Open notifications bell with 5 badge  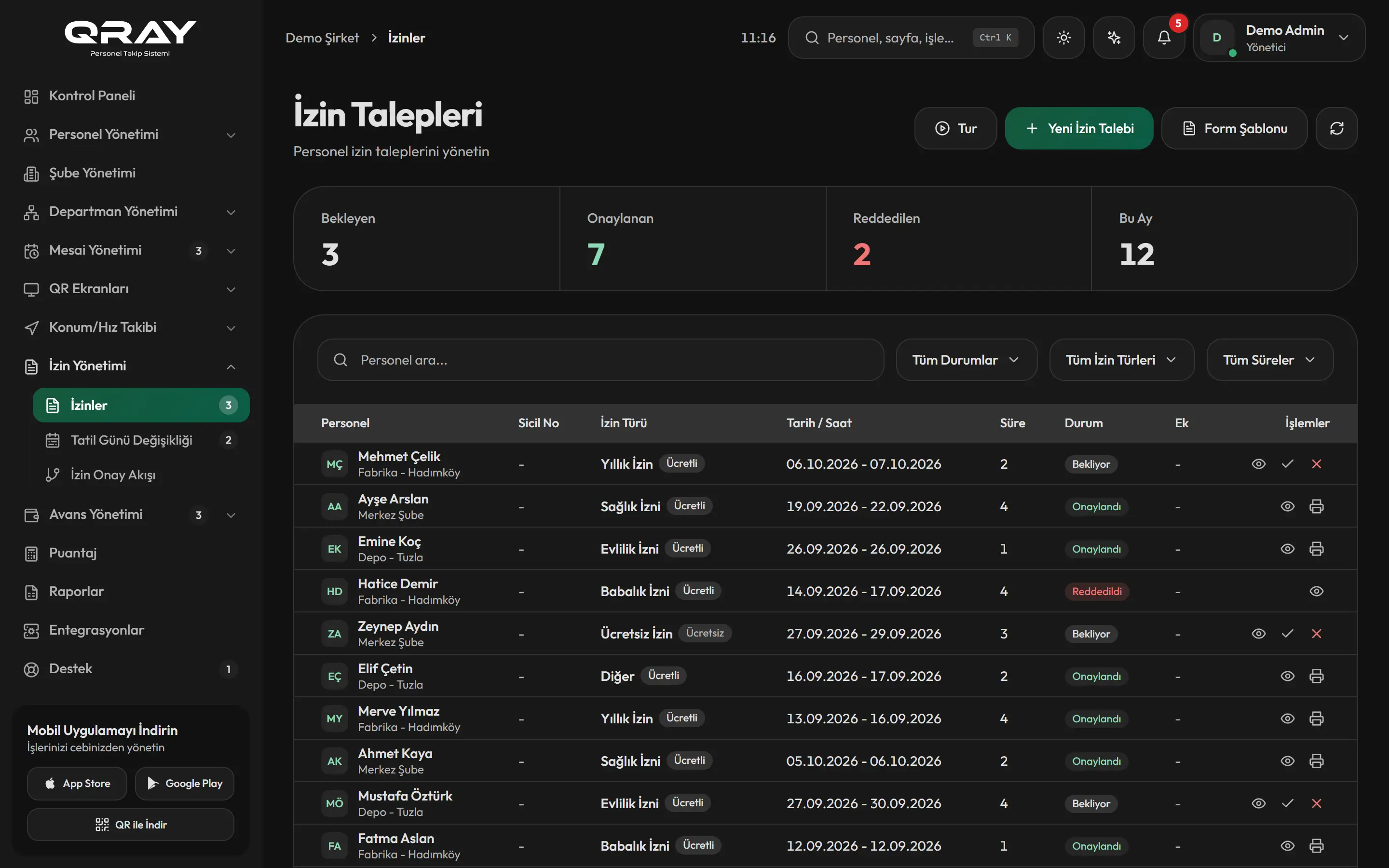click(1164, 38)
